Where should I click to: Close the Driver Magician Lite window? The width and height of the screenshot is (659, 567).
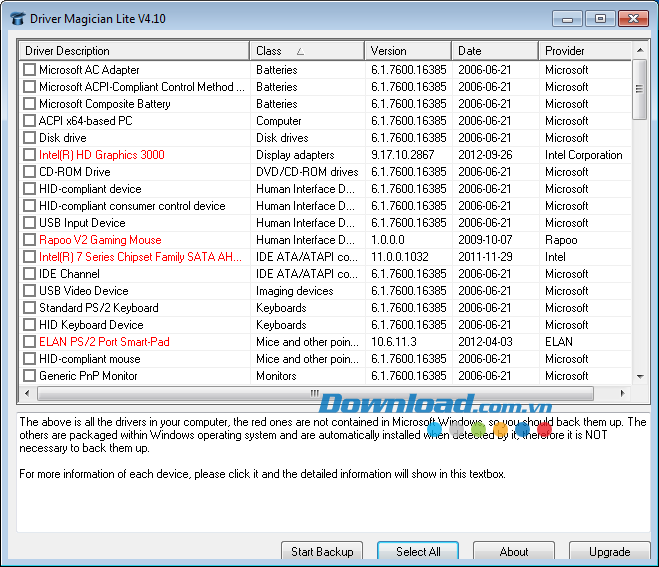pyautogui.click(x=633, y=19)
